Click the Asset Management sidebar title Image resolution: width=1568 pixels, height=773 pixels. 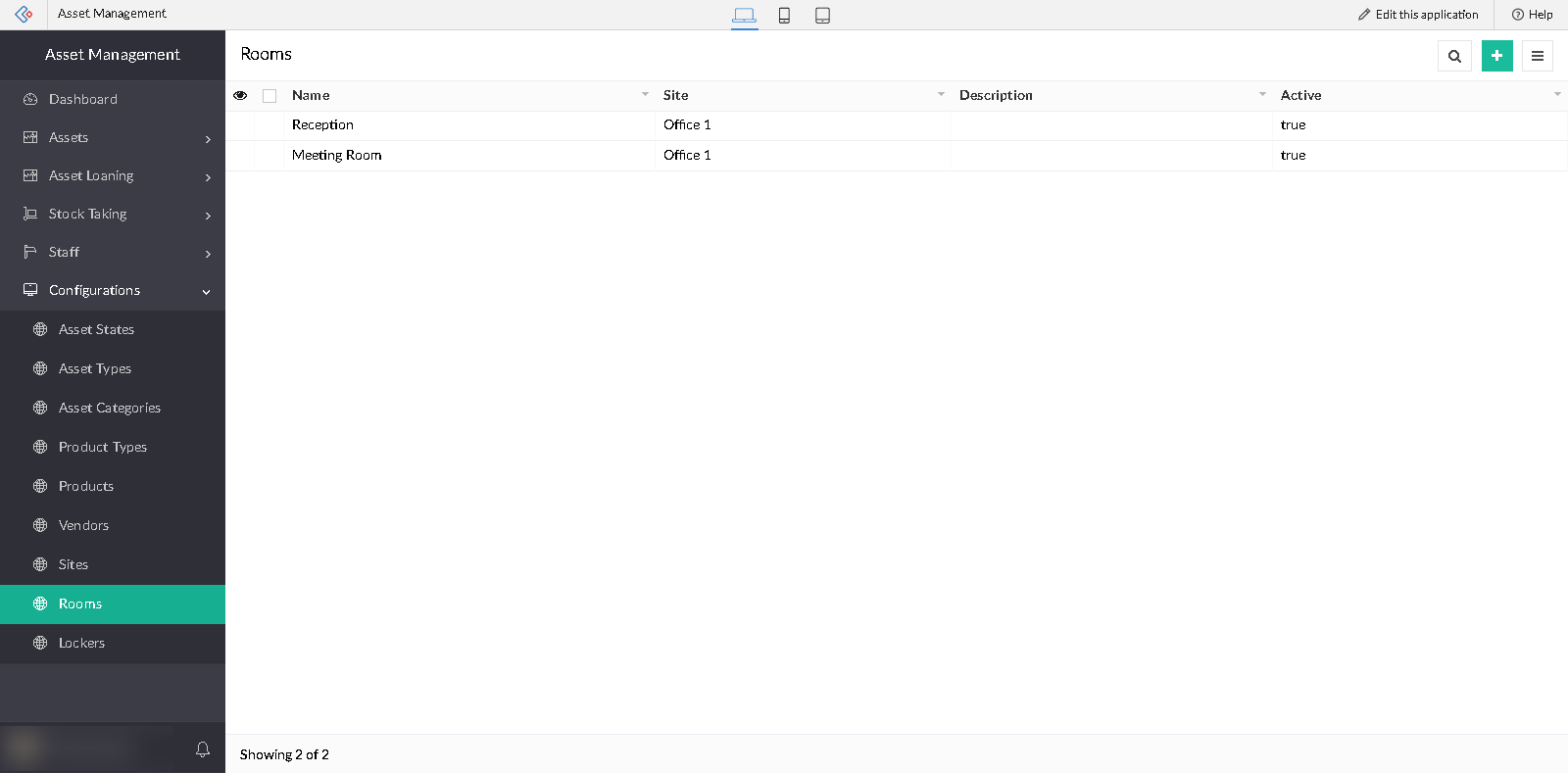click(x=113, y=55)
